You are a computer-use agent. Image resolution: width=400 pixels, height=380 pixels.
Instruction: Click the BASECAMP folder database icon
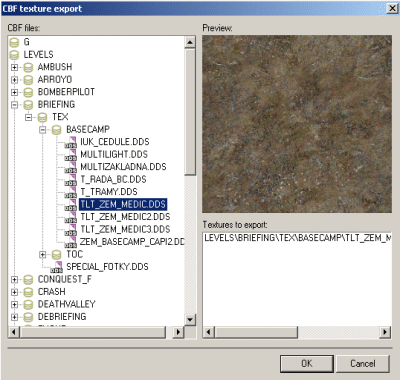(56, 130)
